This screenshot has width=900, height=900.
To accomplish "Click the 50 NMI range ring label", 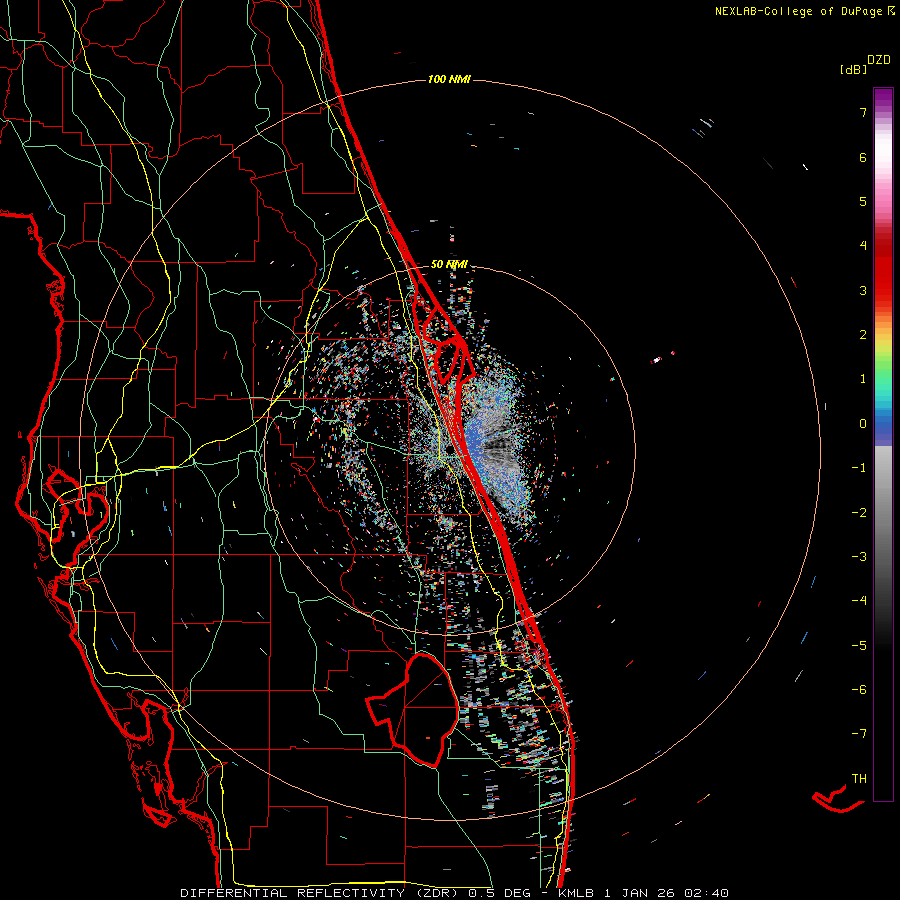I will pyautogui.click(x=449, y=265).
